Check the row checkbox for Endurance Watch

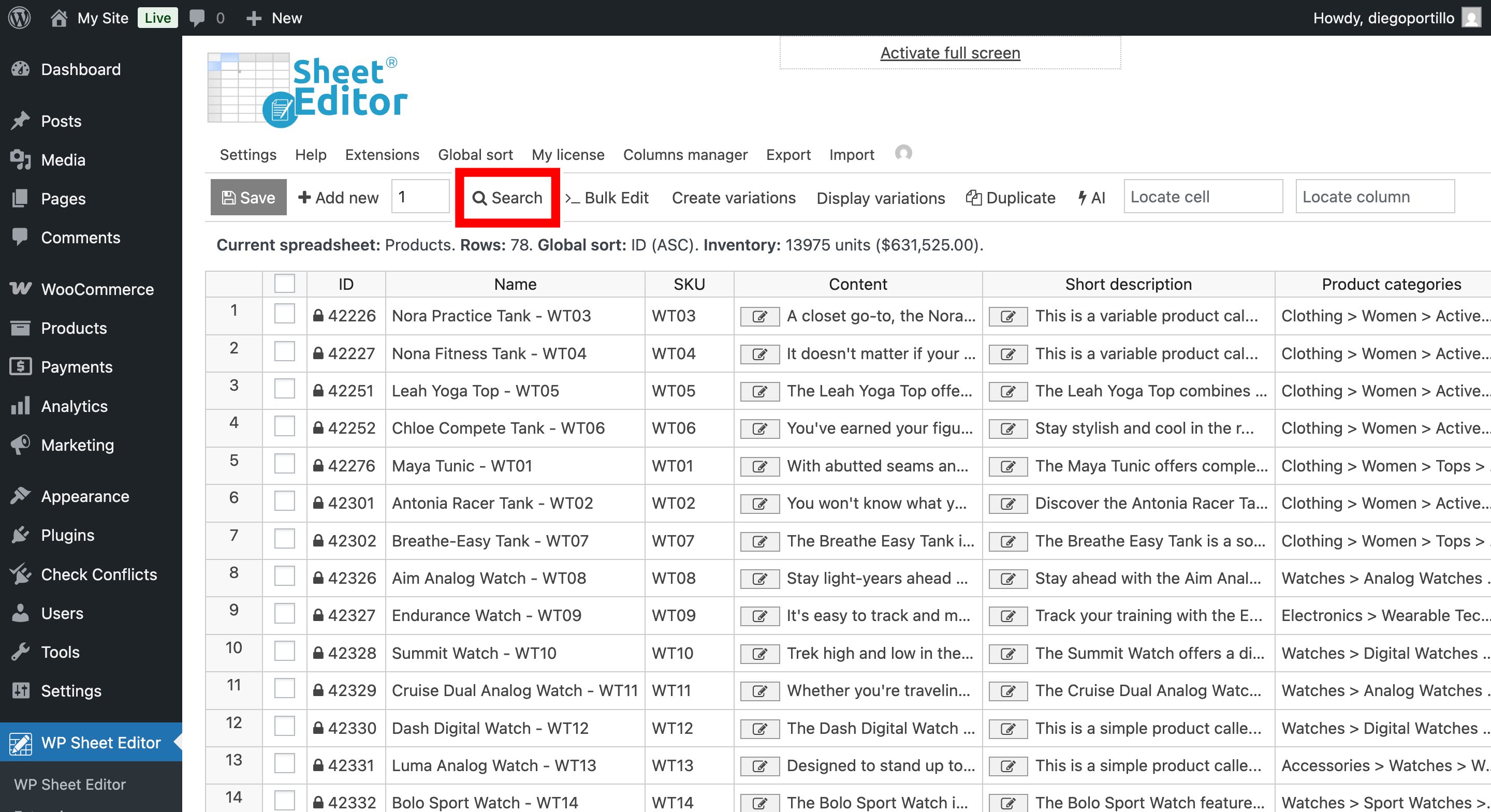click(284, 615)
